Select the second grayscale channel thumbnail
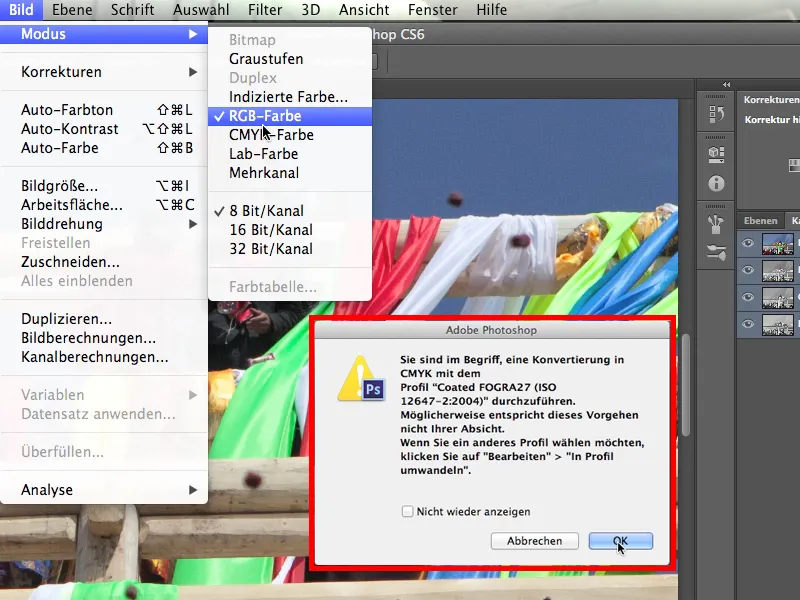The width and height of the screenshot is (800, 600). 778,271
